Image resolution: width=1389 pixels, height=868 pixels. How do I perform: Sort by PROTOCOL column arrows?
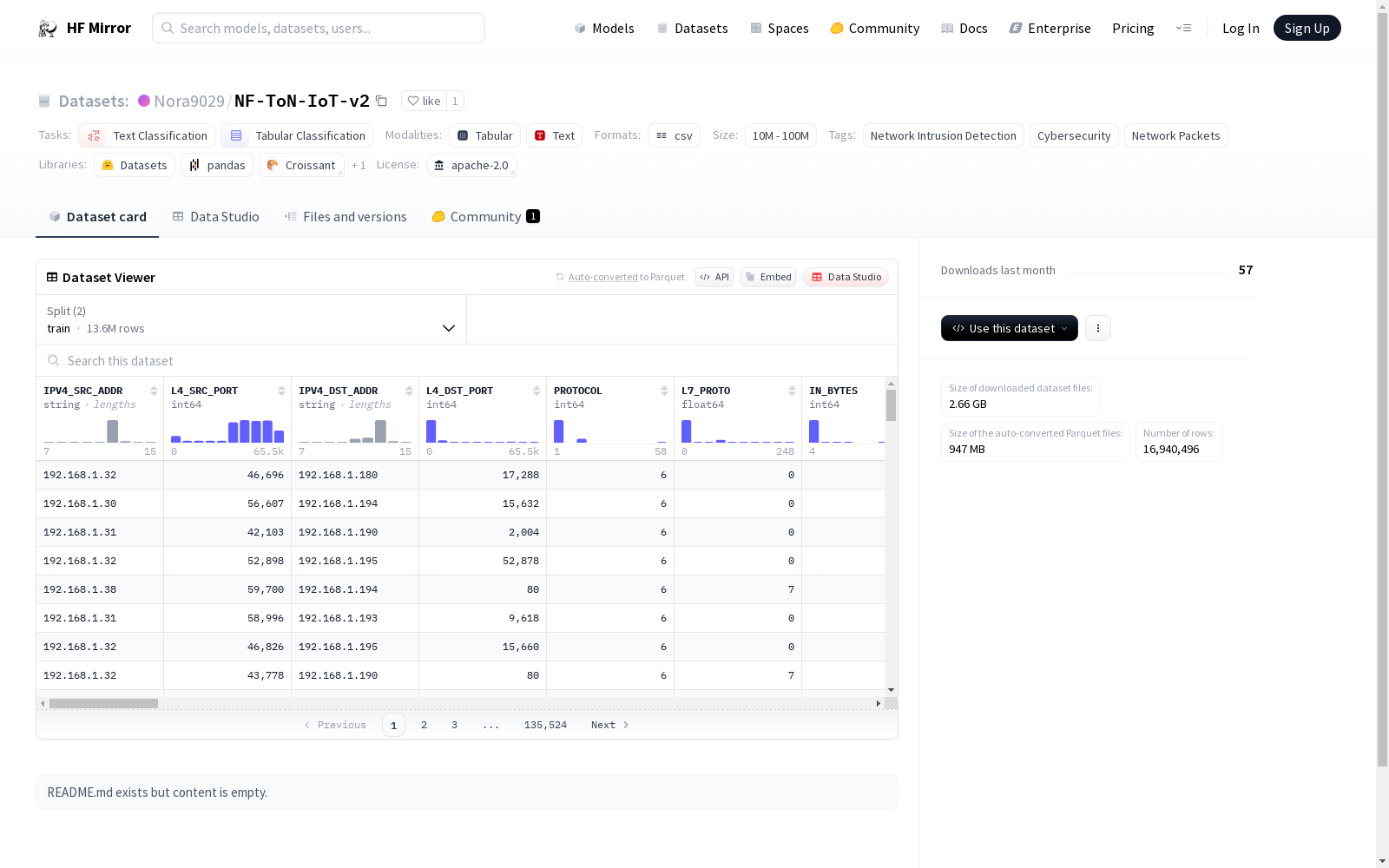tap(664, 391)
